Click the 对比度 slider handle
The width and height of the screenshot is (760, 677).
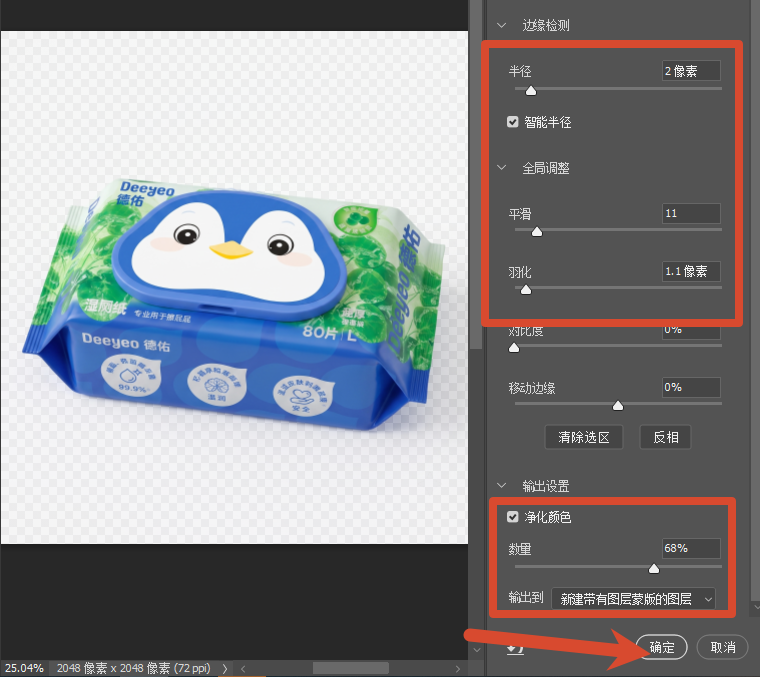(x=514, y=347)
